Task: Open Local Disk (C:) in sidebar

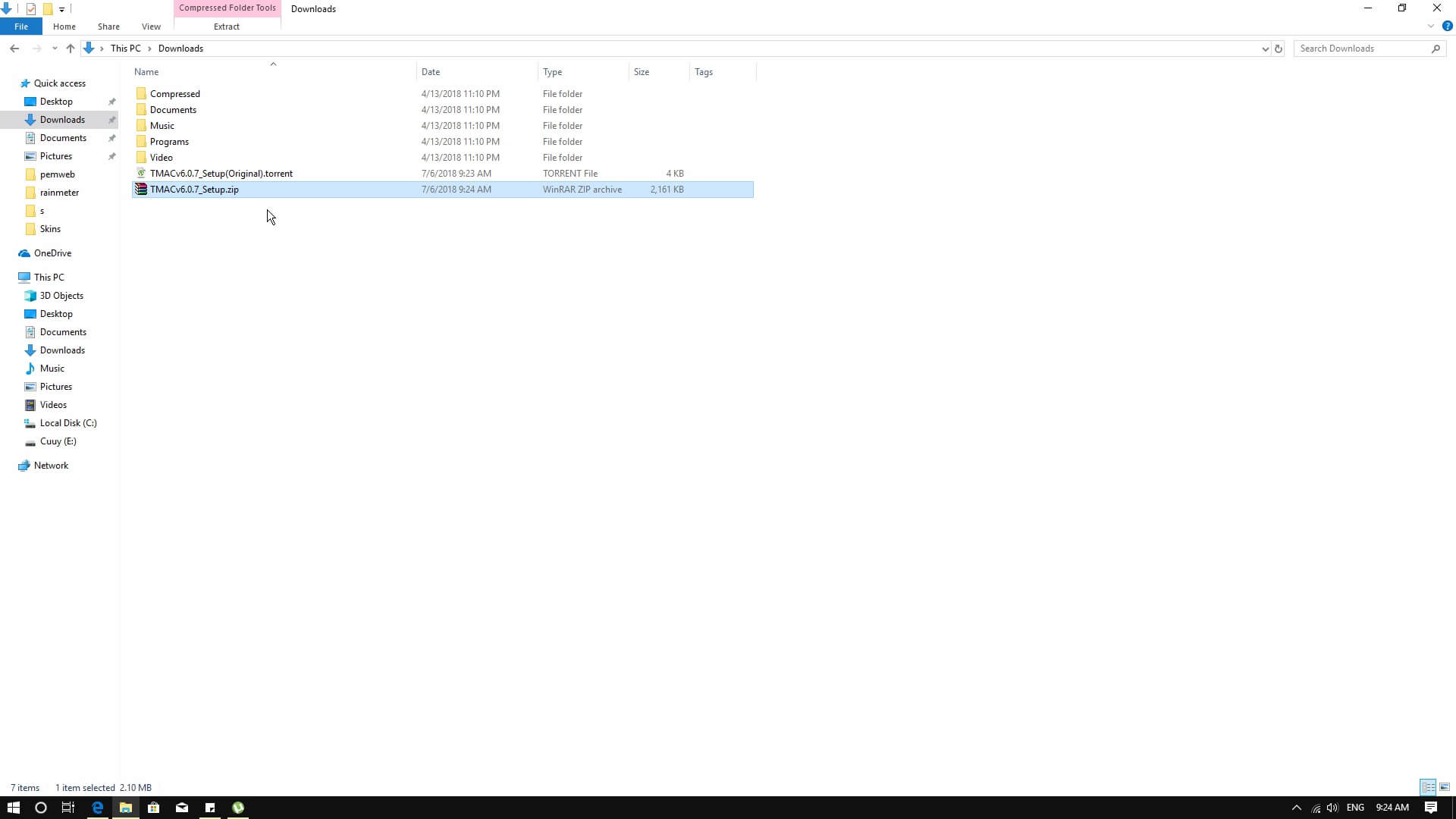Action: pos(68,423)
